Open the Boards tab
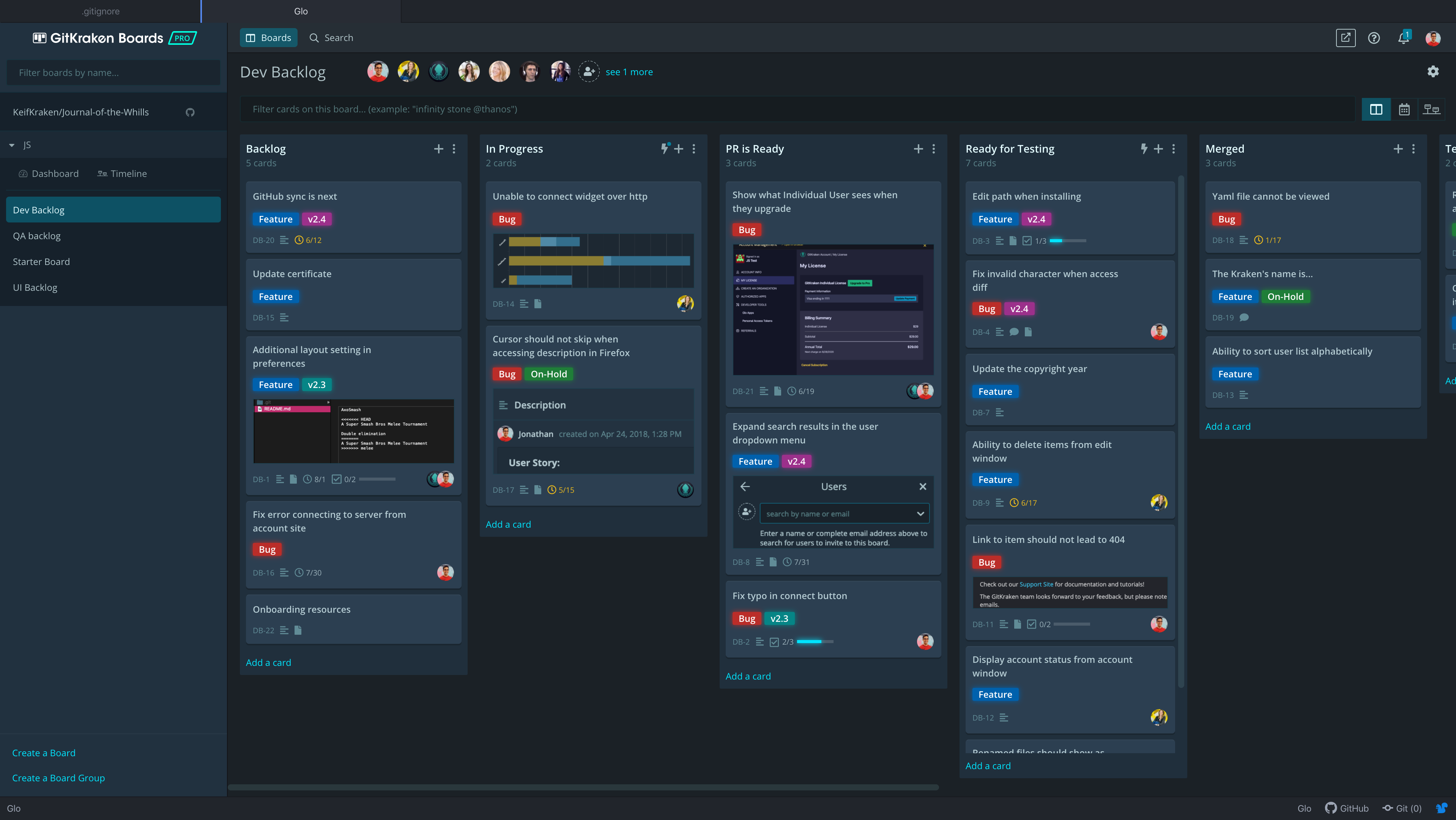This screenshot has height=820, width=1456. 268,38
